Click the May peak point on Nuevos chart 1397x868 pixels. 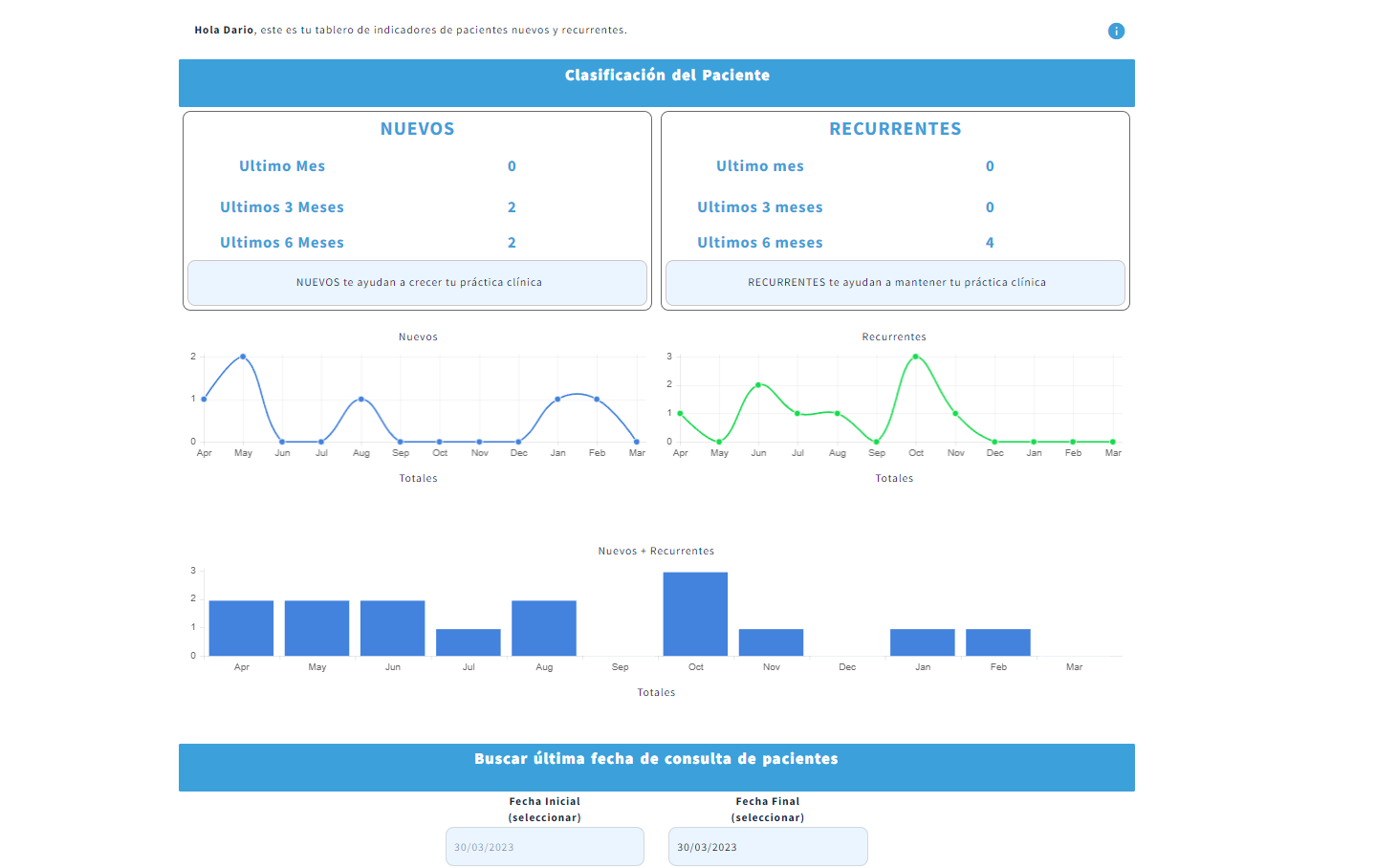pos(243,355)
